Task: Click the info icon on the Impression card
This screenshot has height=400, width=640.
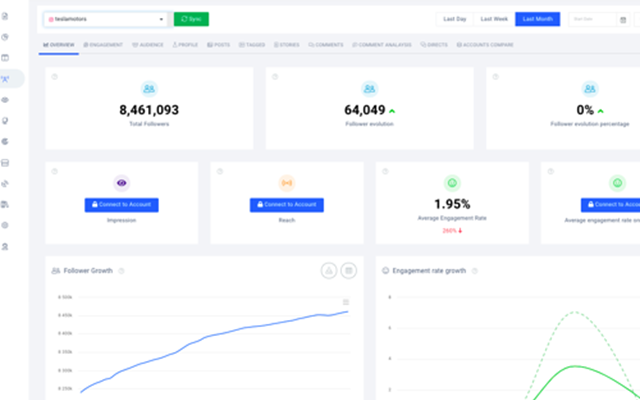Action: tap(55, 171)
